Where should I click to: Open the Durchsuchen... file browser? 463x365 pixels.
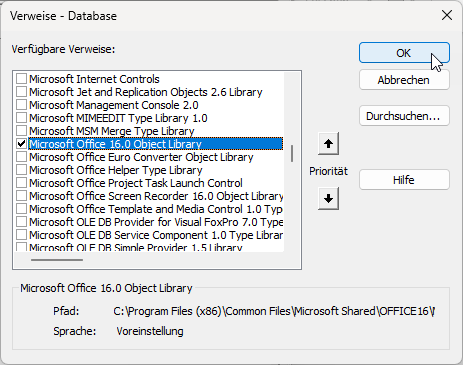tap(404, 116)
